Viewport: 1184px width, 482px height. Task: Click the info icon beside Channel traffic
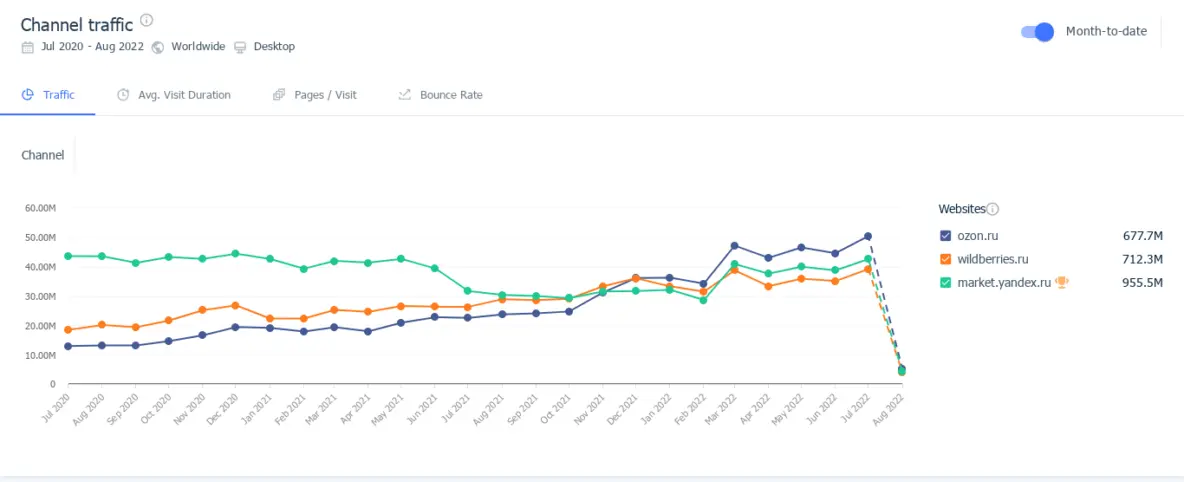[147, 20]
